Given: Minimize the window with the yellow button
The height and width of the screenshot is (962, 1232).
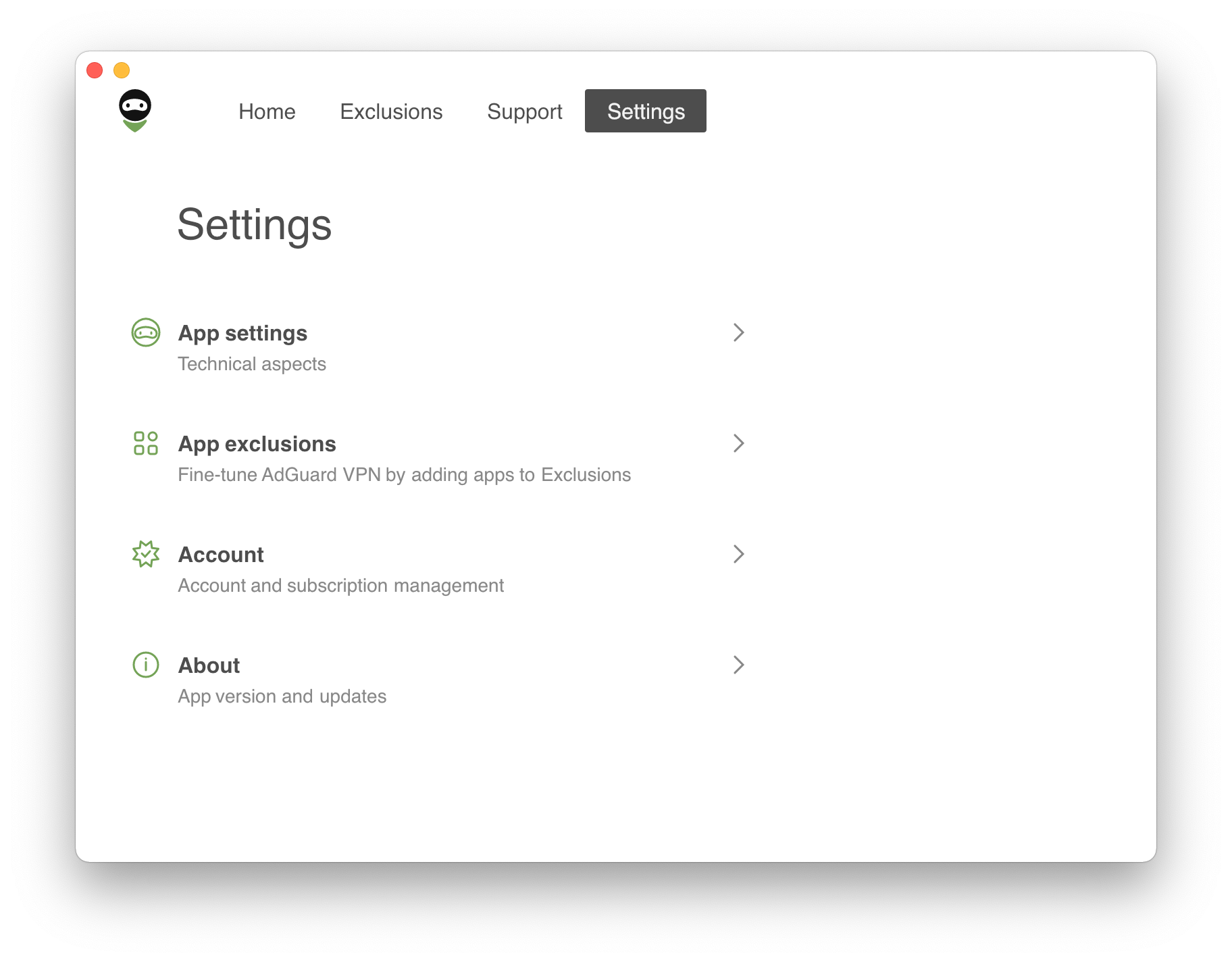Looking at the screenshot, I should tap(122, 70).
